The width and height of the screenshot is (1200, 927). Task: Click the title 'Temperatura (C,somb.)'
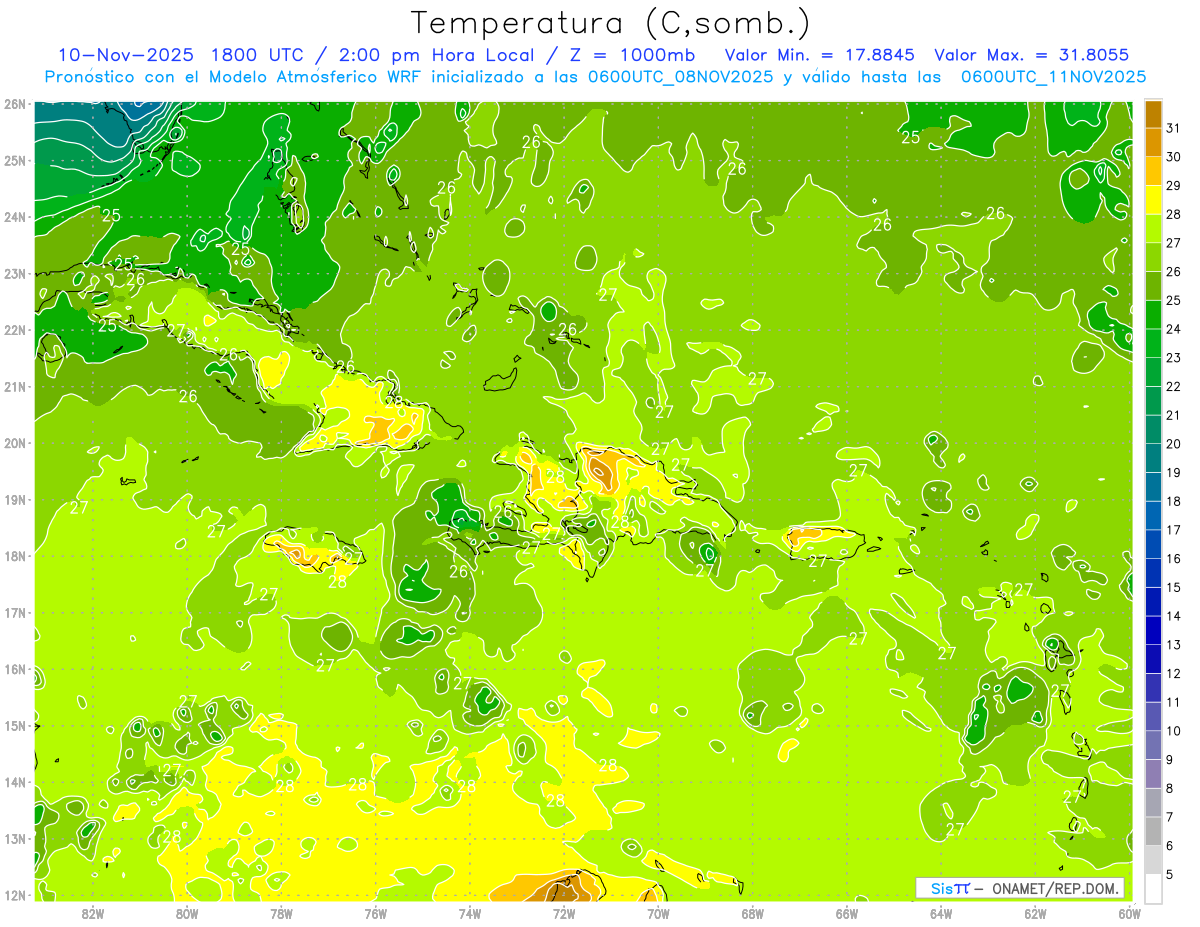pyautogui.click(x=611, y=23)
